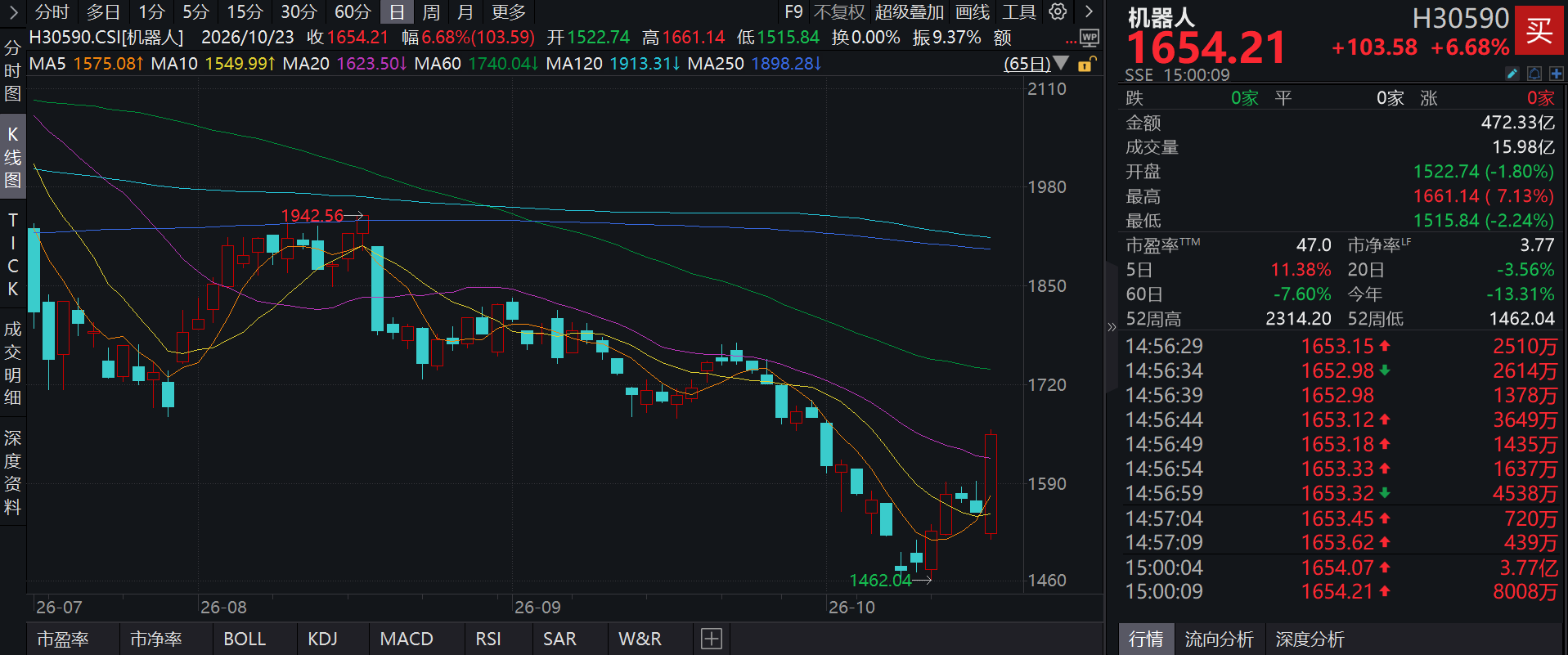Click the red 买 buy button

tap(1539, 31)
